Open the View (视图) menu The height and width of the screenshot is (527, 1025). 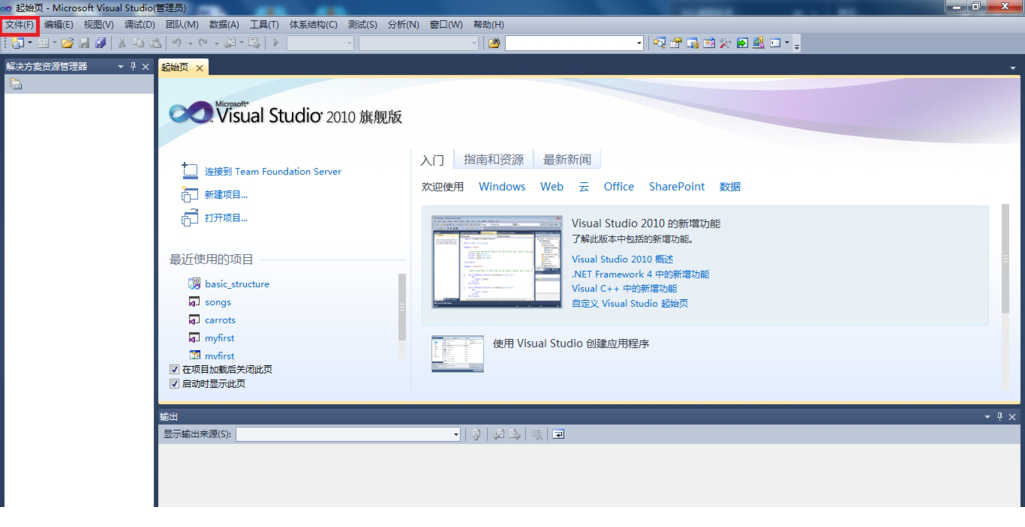coord(99,25)
